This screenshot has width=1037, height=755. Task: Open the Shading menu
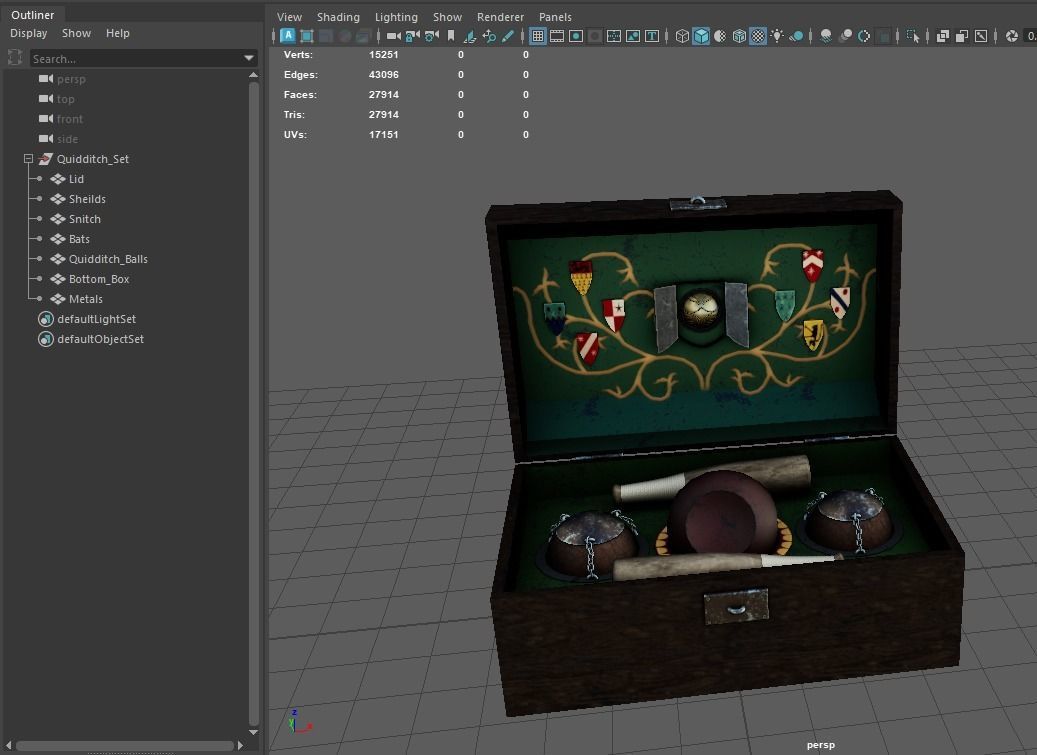338,17
